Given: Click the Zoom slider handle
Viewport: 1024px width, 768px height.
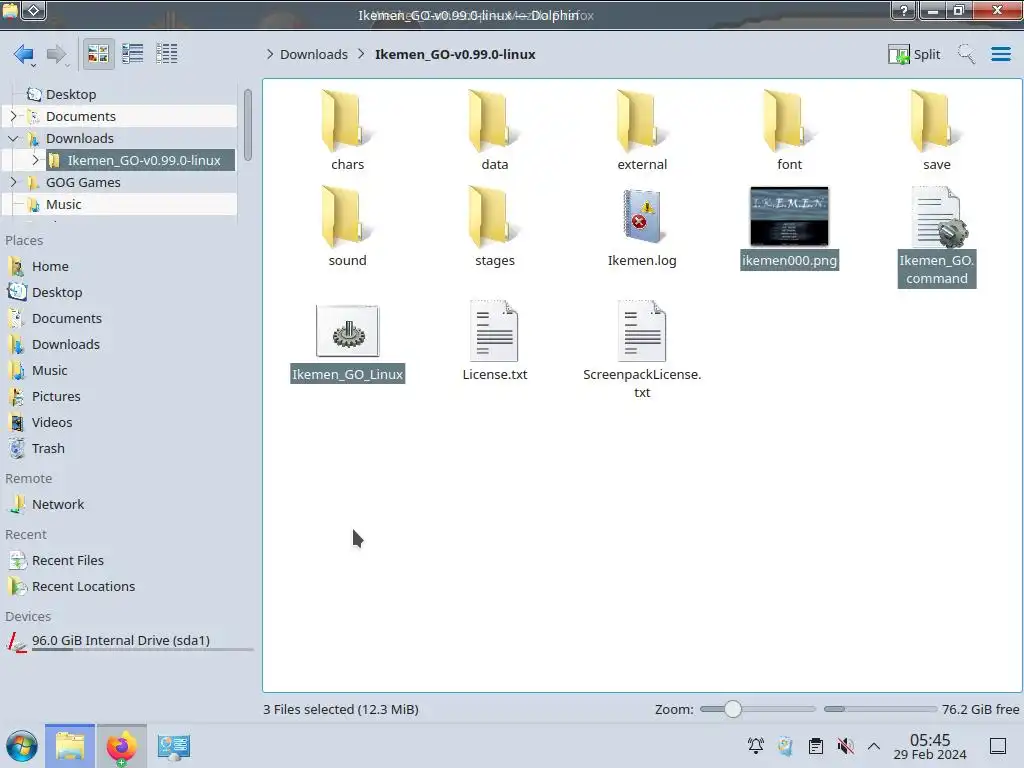Looking at the screenshot, I should (733, 709).
